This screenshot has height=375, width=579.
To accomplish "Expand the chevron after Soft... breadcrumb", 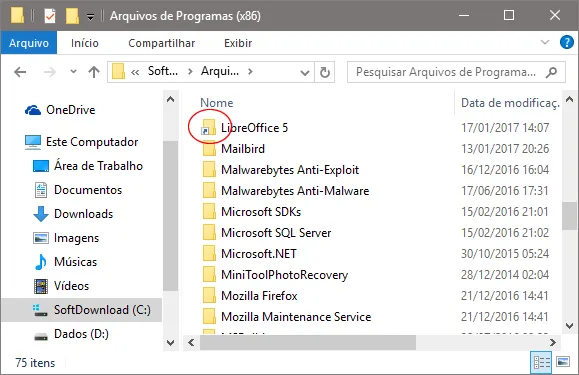I will point(190,71).
